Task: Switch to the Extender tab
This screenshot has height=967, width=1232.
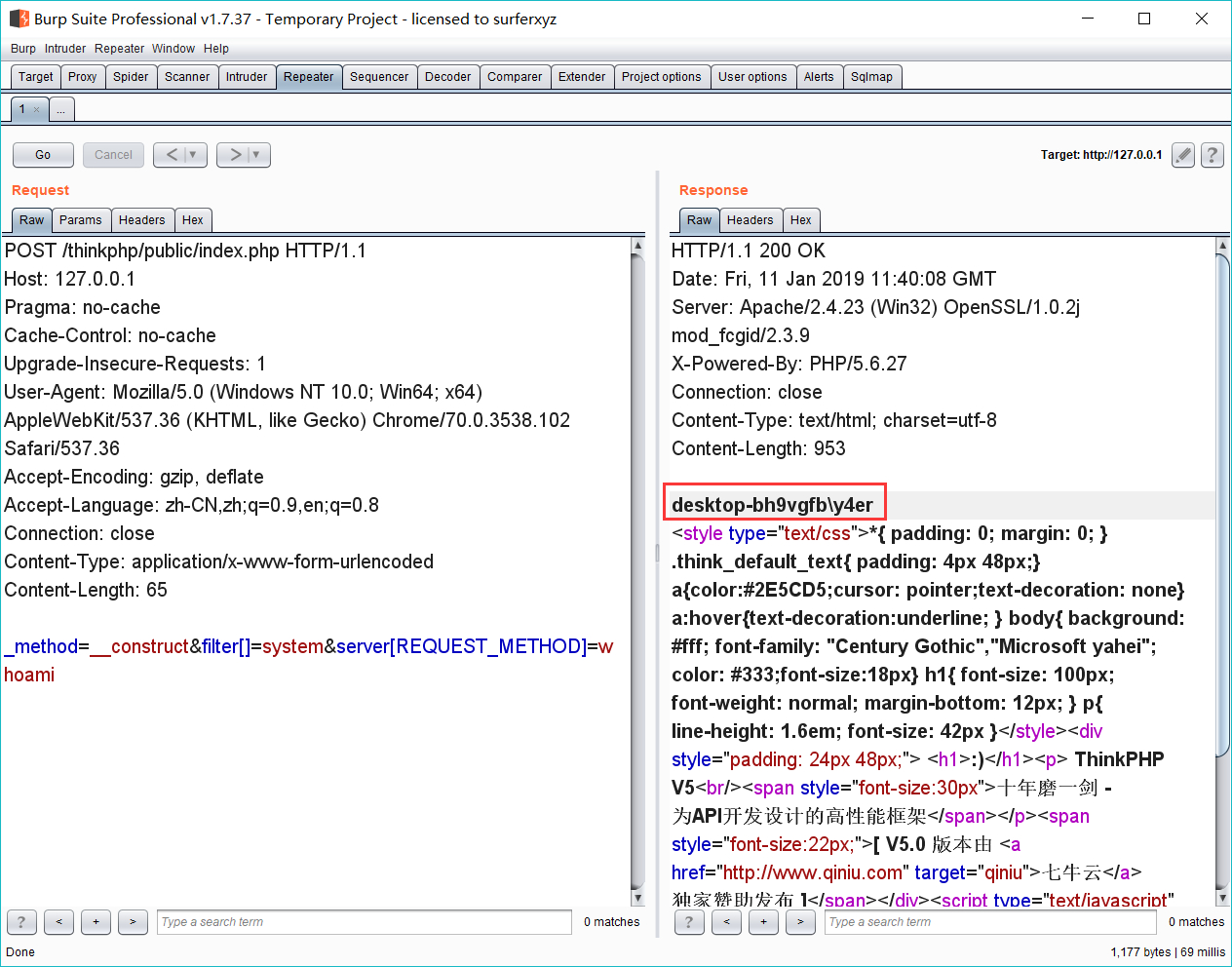Action: (x=582, y=77)
